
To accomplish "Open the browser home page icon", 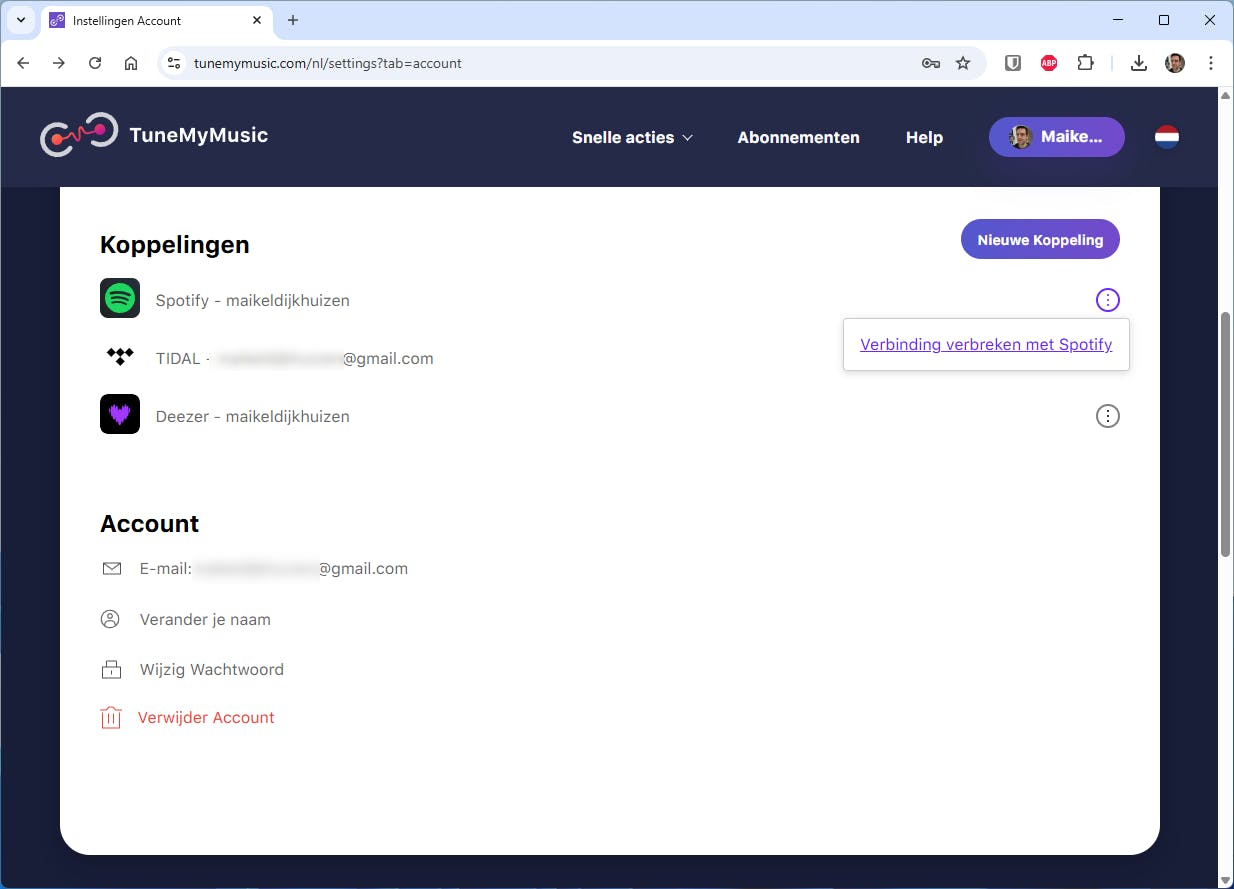I will tap(131, 63).
